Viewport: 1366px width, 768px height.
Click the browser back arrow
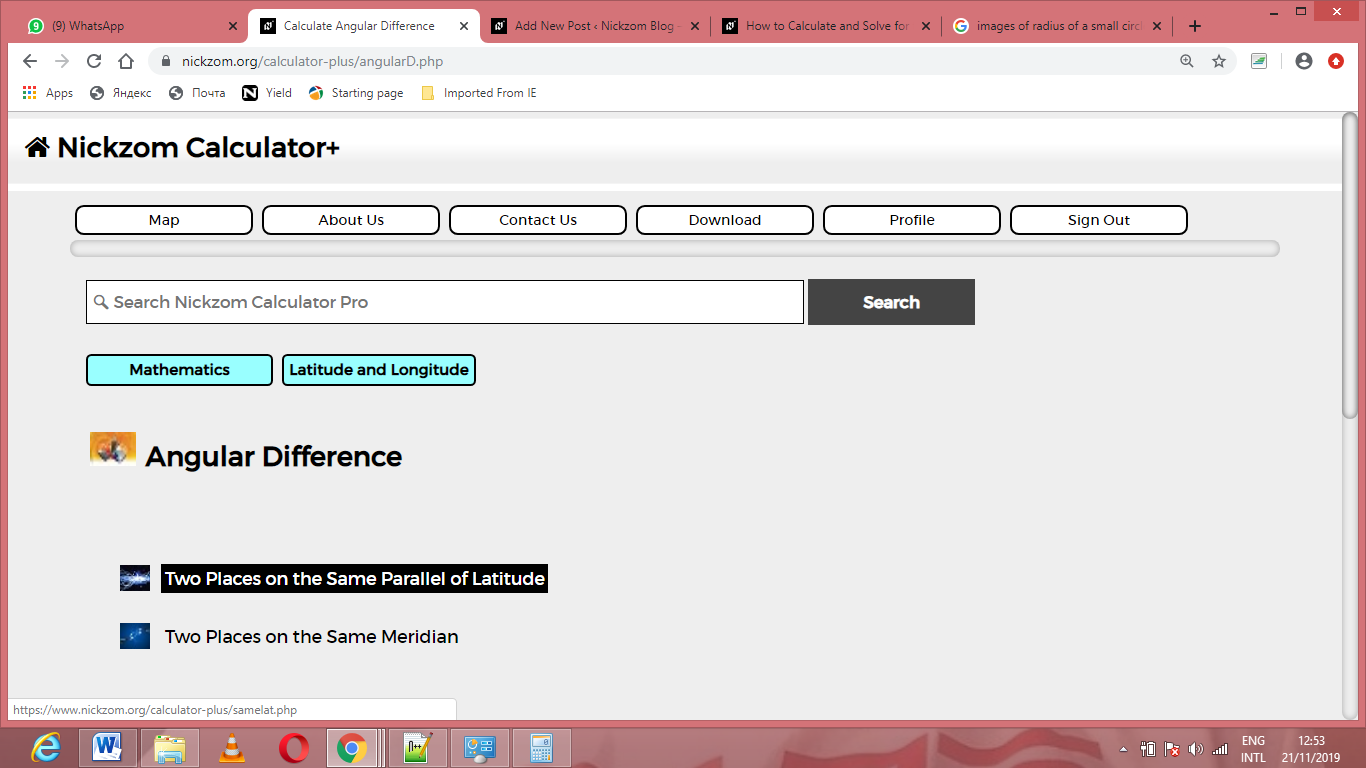click(30, 61)
